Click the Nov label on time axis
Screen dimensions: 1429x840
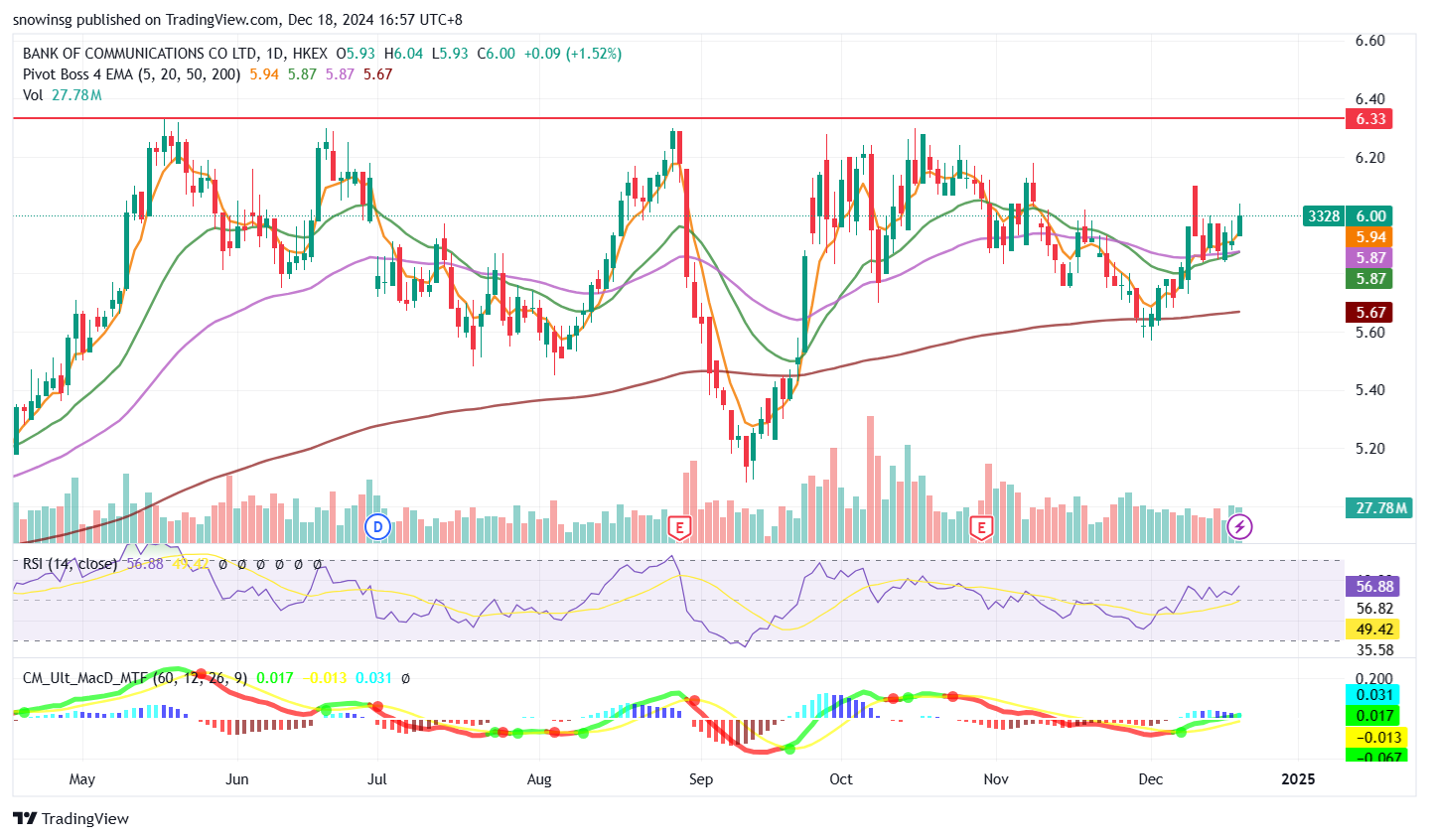(996, 779)
